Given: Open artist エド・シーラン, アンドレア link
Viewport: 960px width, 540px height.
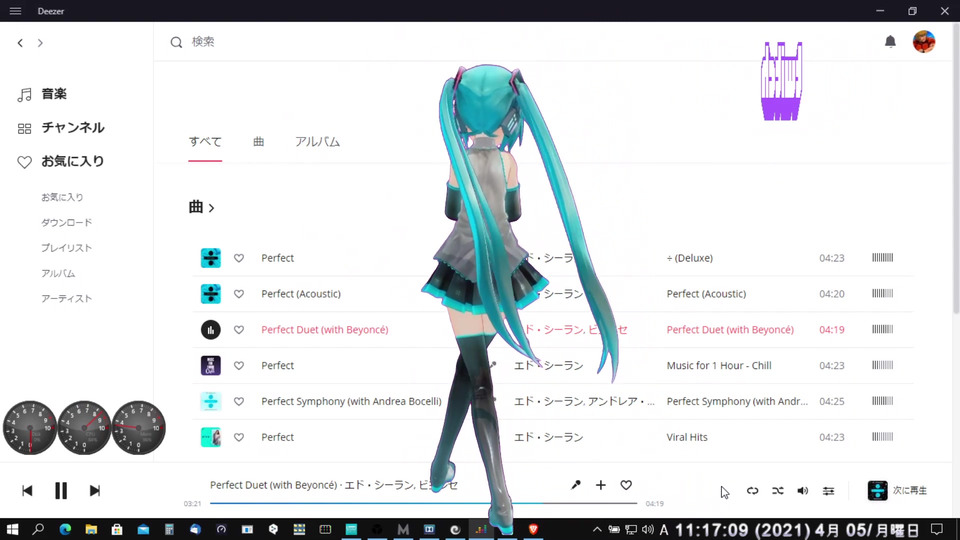Looking at the screenshot, I should tap(583, 401).
